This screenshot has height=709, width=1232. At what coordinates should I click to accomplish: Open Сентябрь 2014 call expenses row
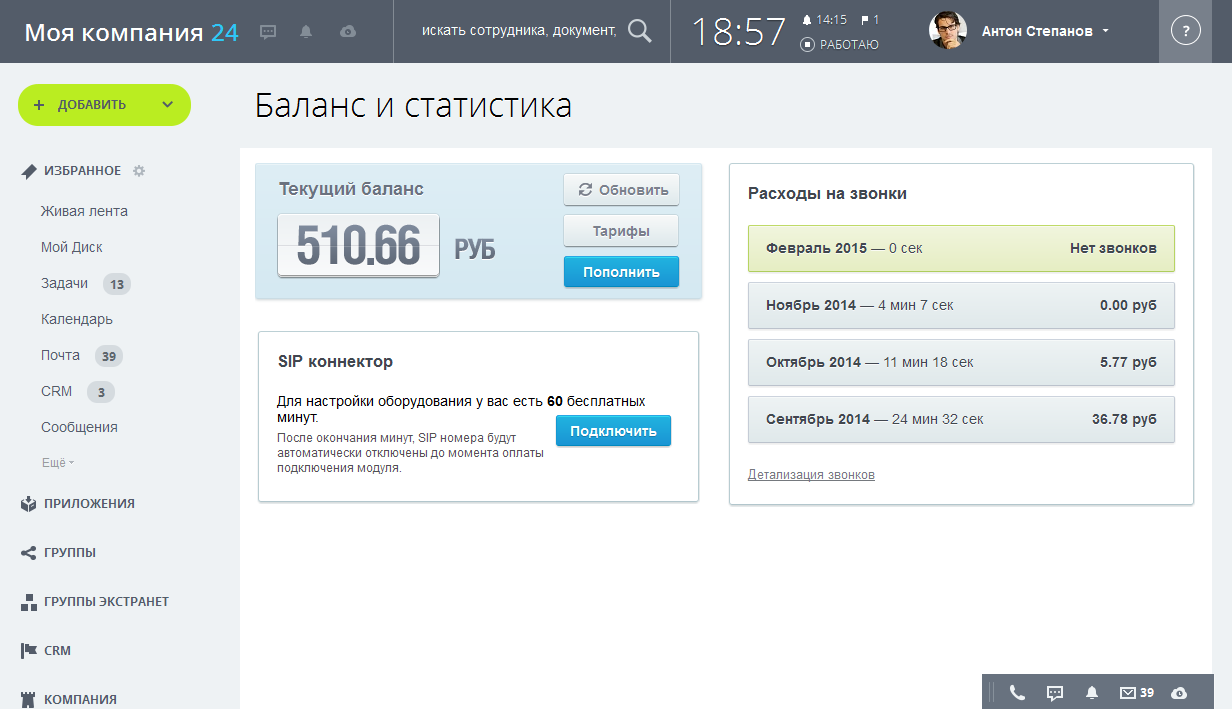(x=961, y=420)
